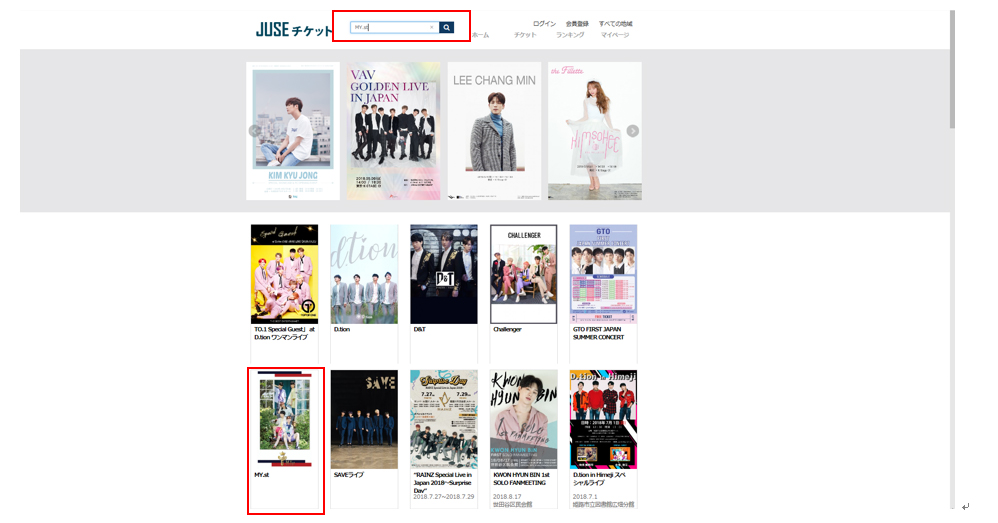Open the D&T event poster thumbnail
The width and height of the screenshot is (998, 523).
pyautogui.click(x=444, y=274)
